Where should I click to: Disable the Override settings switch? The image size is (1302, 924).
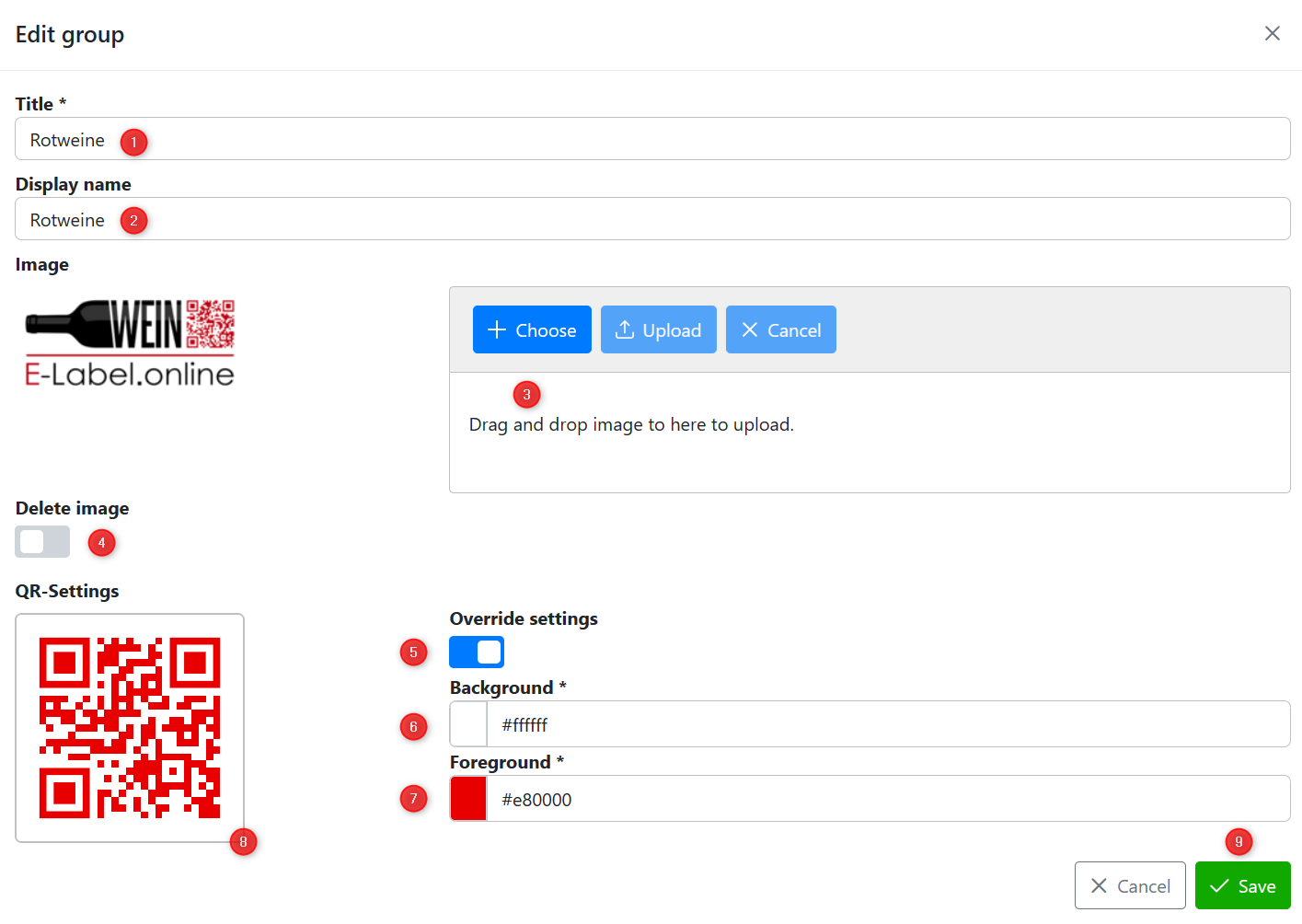[x=477, y=653]
